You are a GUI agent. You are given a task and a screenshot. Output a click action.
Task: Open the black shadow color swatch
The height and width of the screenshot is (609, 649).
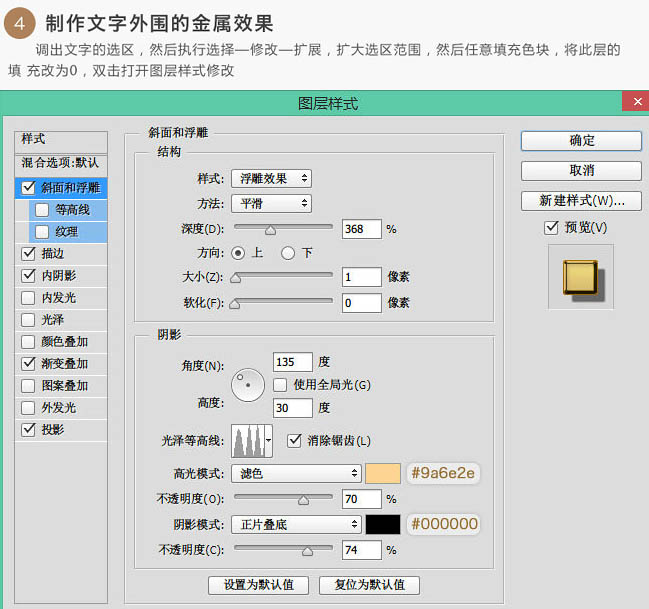[383, 525]
